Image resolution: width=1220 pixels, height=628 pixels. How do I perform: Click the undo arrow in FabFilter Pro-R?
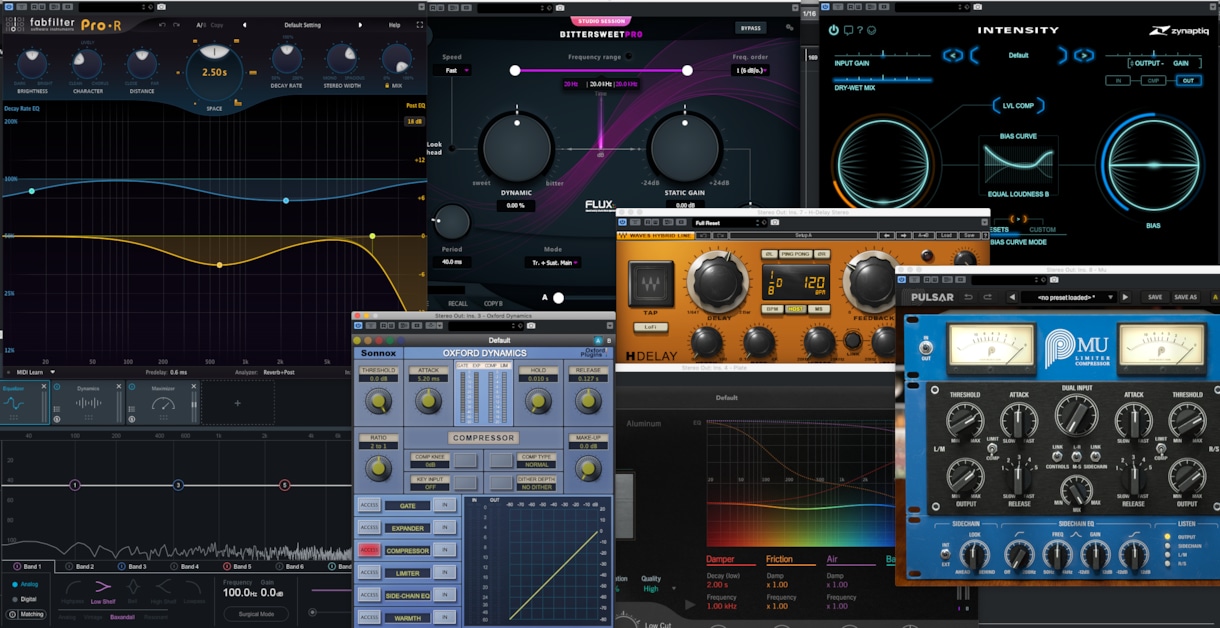[x=162, y=25]
